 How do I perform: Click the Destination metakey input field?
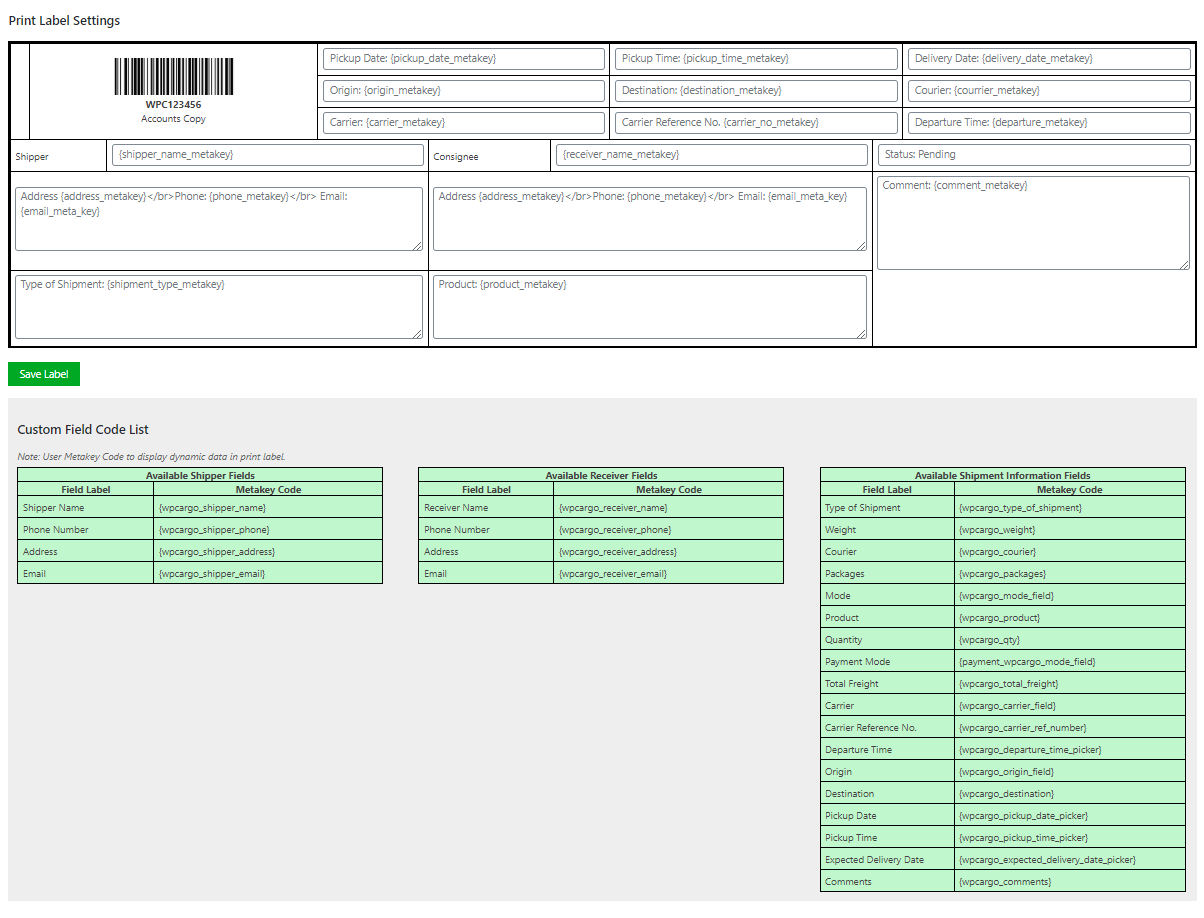click(756, 91)
